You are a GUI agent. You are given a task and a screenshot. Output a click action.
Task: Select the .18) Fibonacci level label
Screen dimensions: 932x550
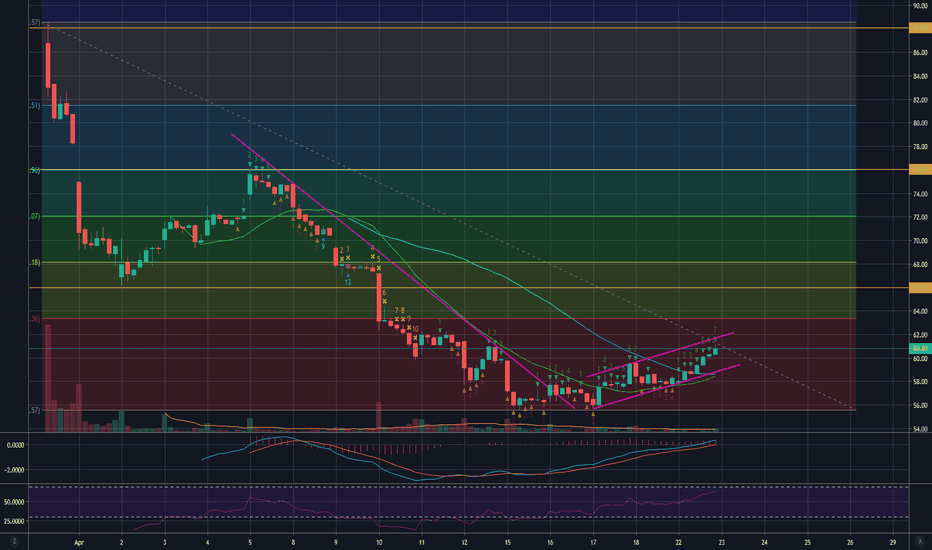click(34, 262)
